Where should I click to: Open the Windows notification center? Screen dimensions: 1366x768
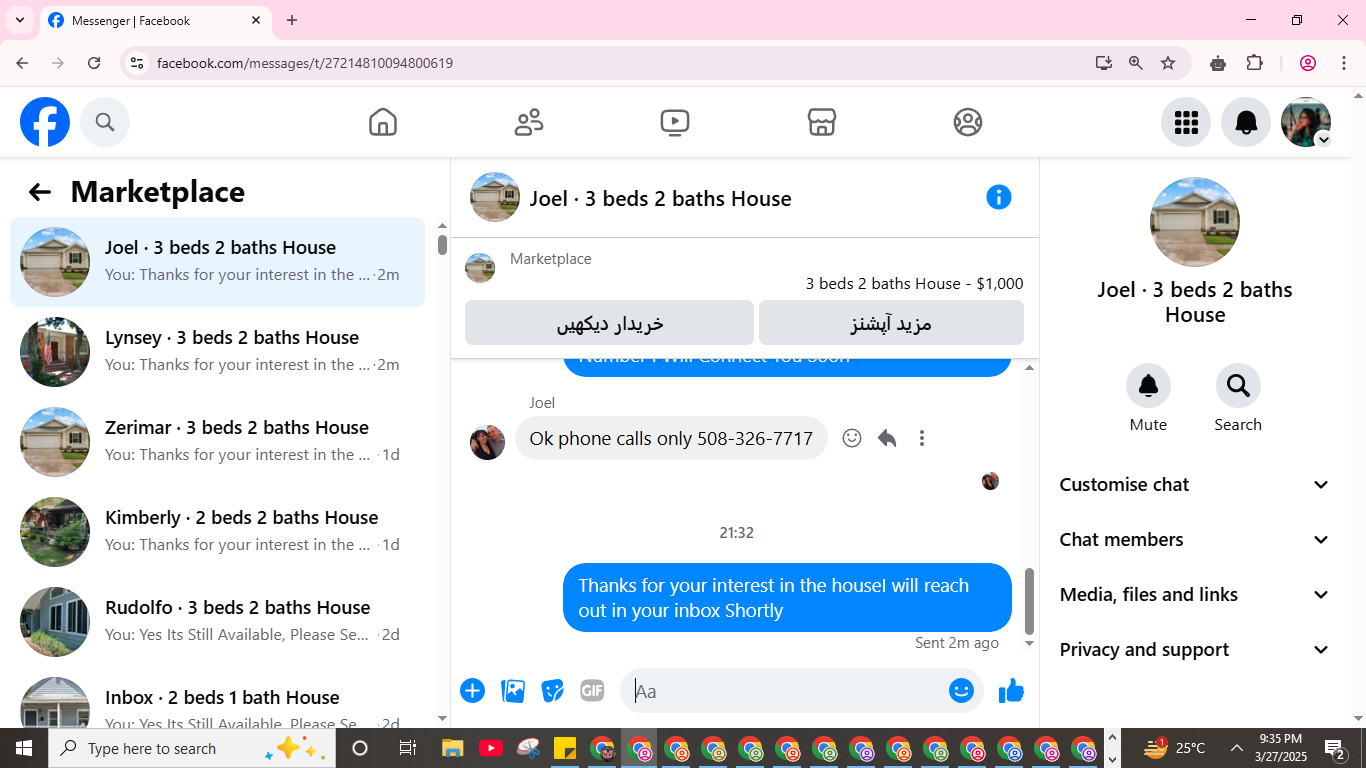coord(1335,748)
